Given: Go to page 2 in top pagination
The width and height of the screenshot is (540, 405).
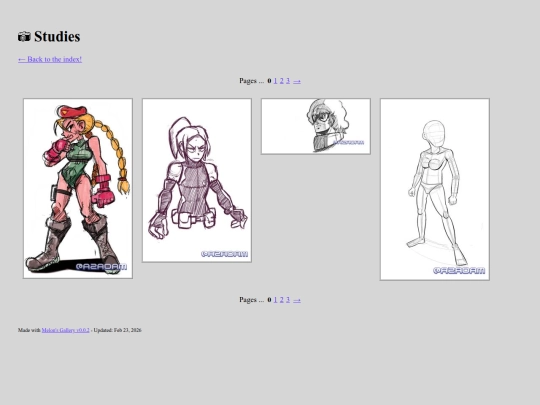Looking at the screenshot, I should coord(281,81).
